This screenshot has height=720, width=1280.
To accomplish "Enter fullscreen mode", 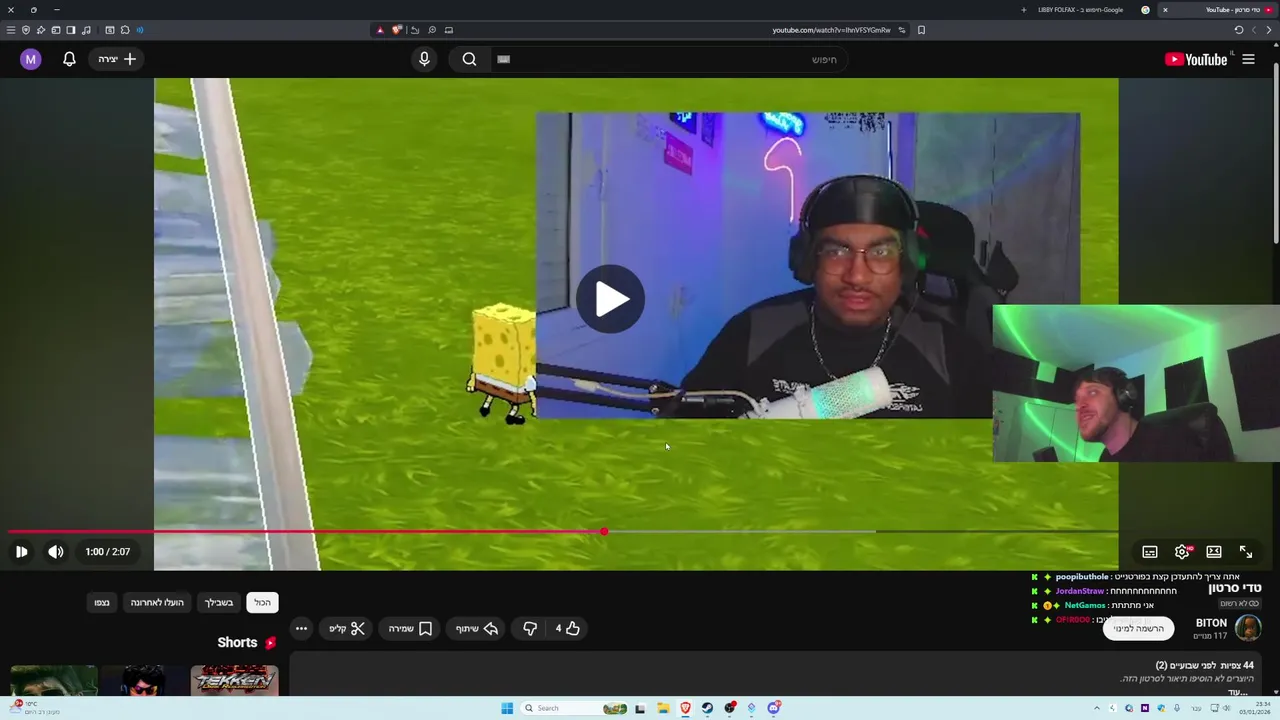I will point(1246,552).
